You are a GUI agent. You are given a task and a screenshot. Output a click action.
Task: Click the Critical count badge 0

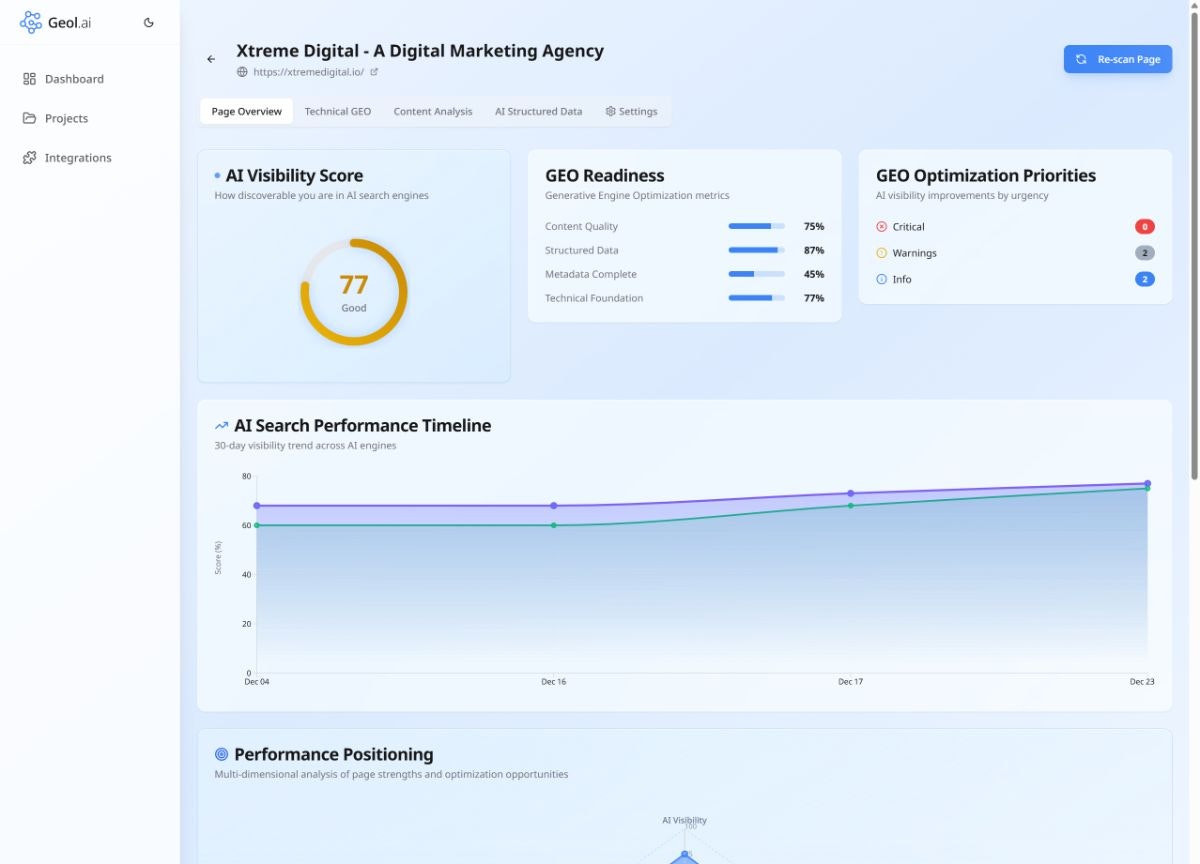pyautogui.click(x=1145, y=227)
